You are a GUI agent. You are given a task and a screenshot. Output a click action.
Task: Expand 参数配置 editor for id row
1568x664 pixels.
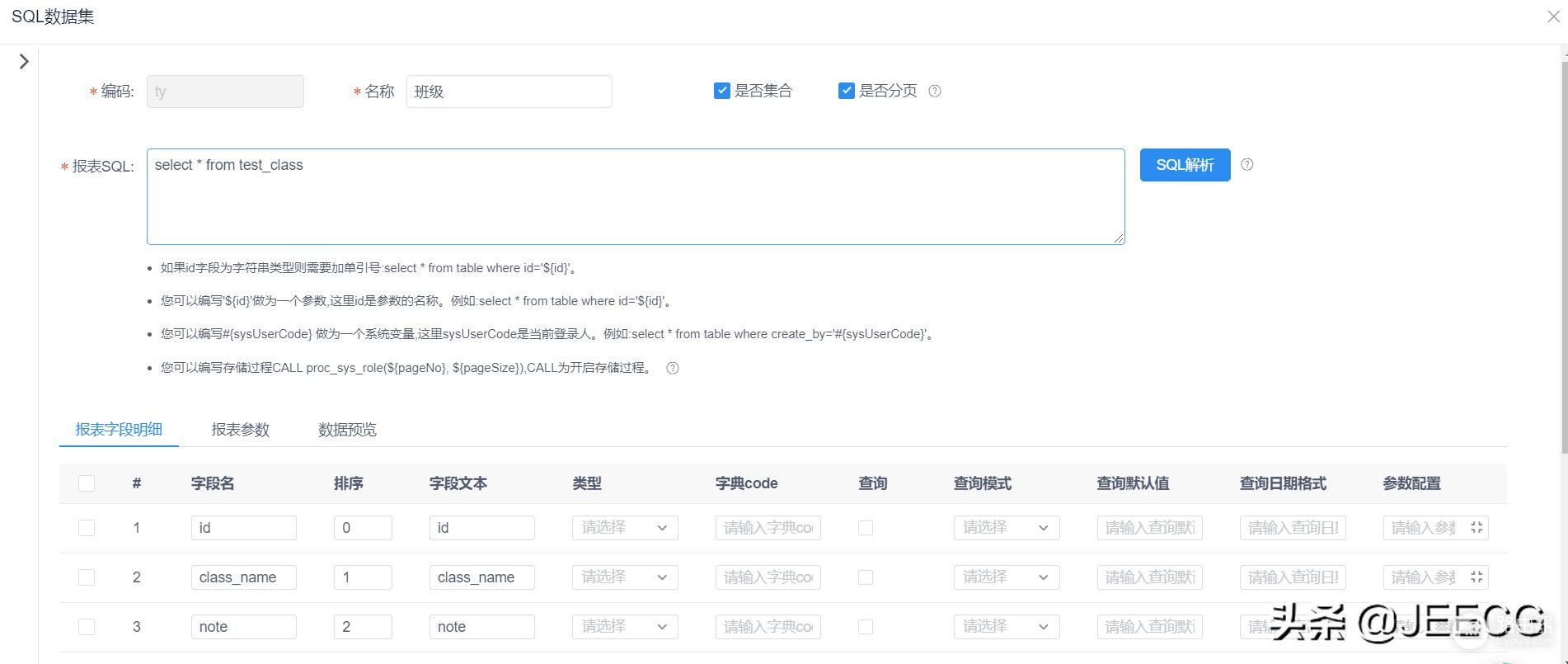1476,527
